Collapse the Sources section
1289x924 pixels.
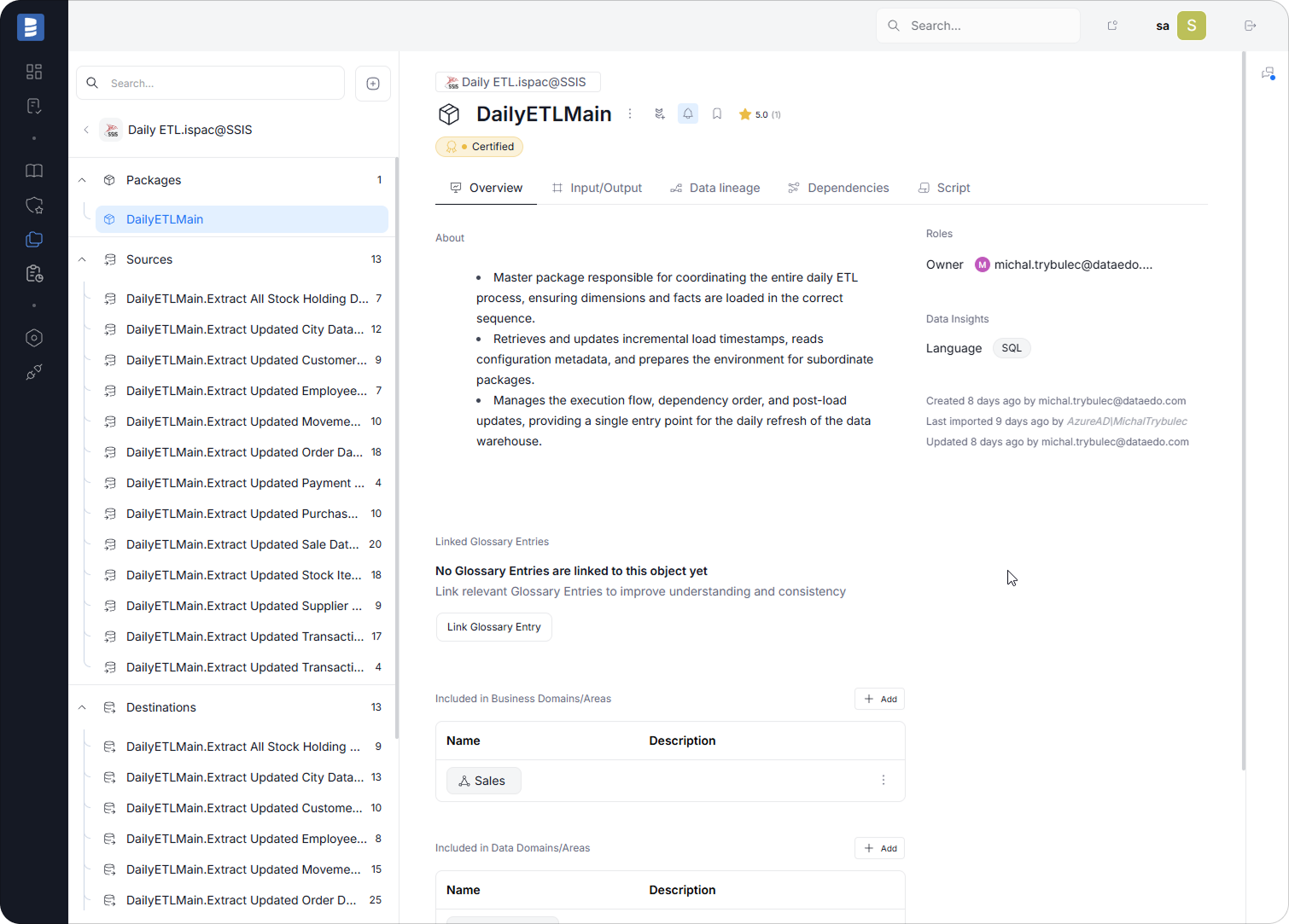82,259
